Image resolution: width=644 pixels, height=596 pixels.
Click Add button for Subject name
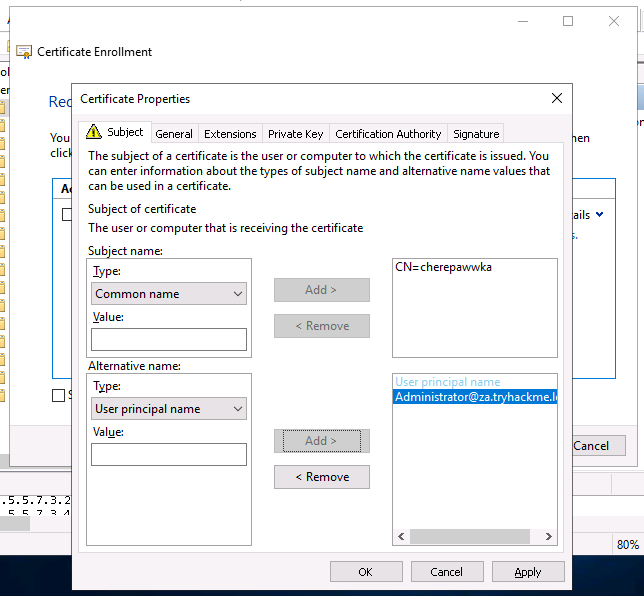(322, 290)
